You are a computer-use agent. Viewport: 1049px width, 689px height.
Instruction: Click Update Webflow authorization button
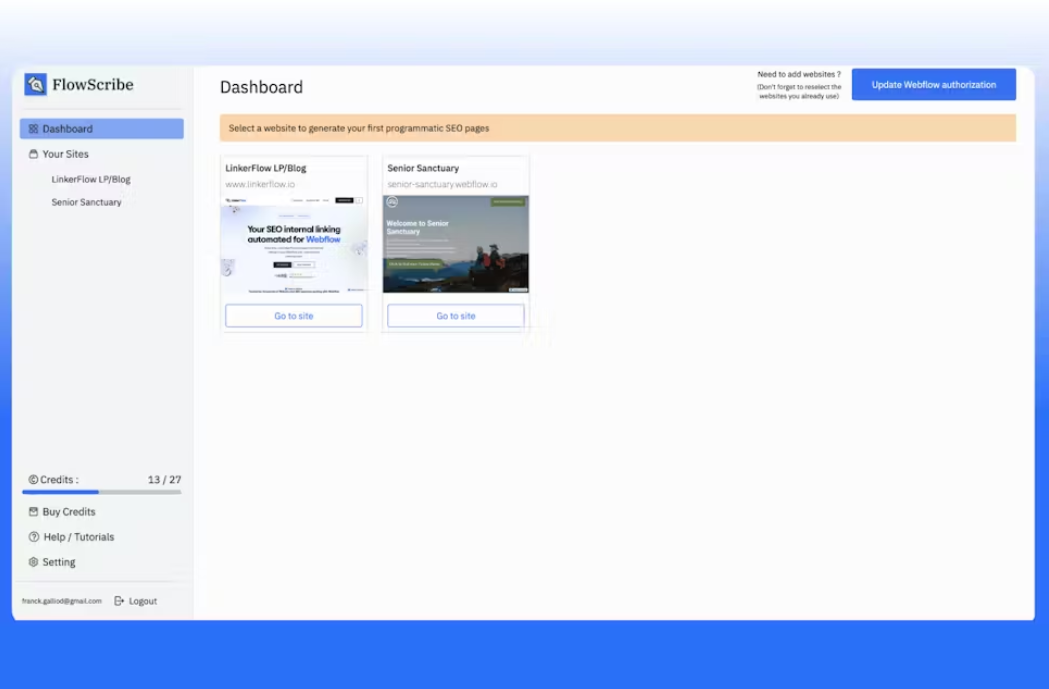[x=933, y=84]
